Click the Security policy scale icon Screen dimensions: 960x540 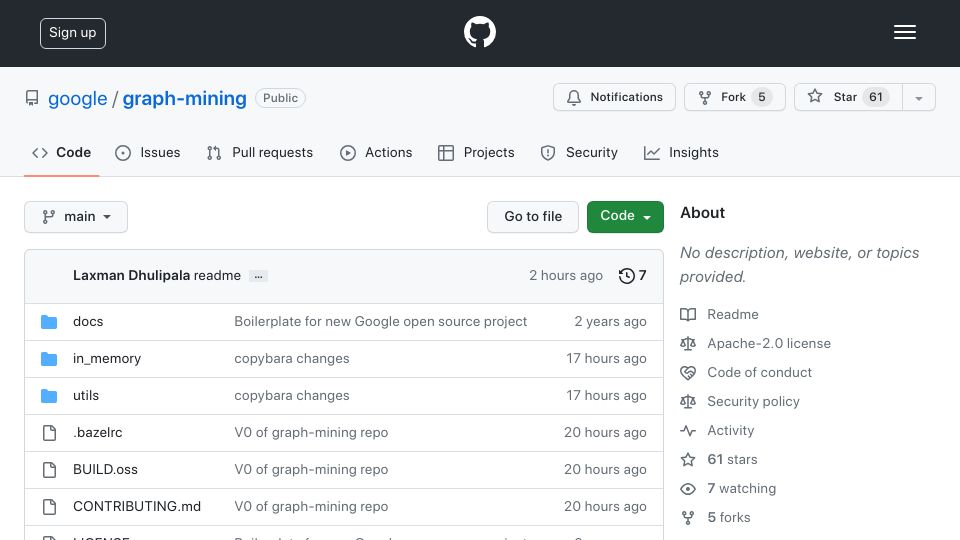point(688,402)
